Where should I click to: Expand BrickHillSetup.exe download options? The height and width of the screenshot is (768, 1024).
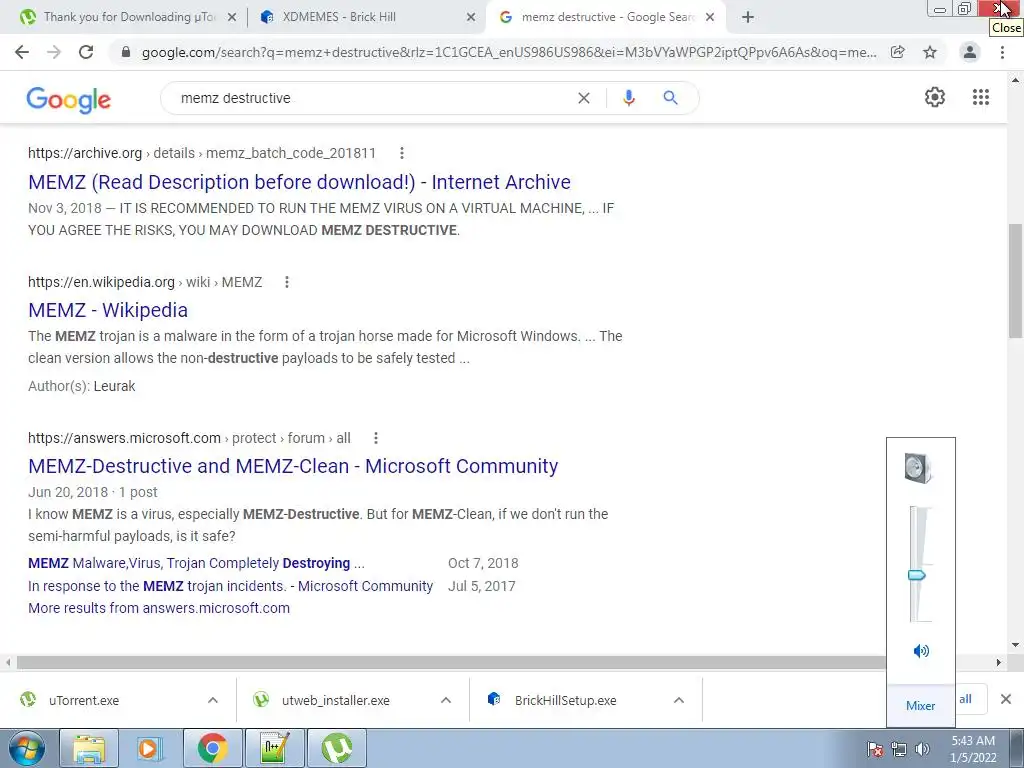(x=679, y=700)
